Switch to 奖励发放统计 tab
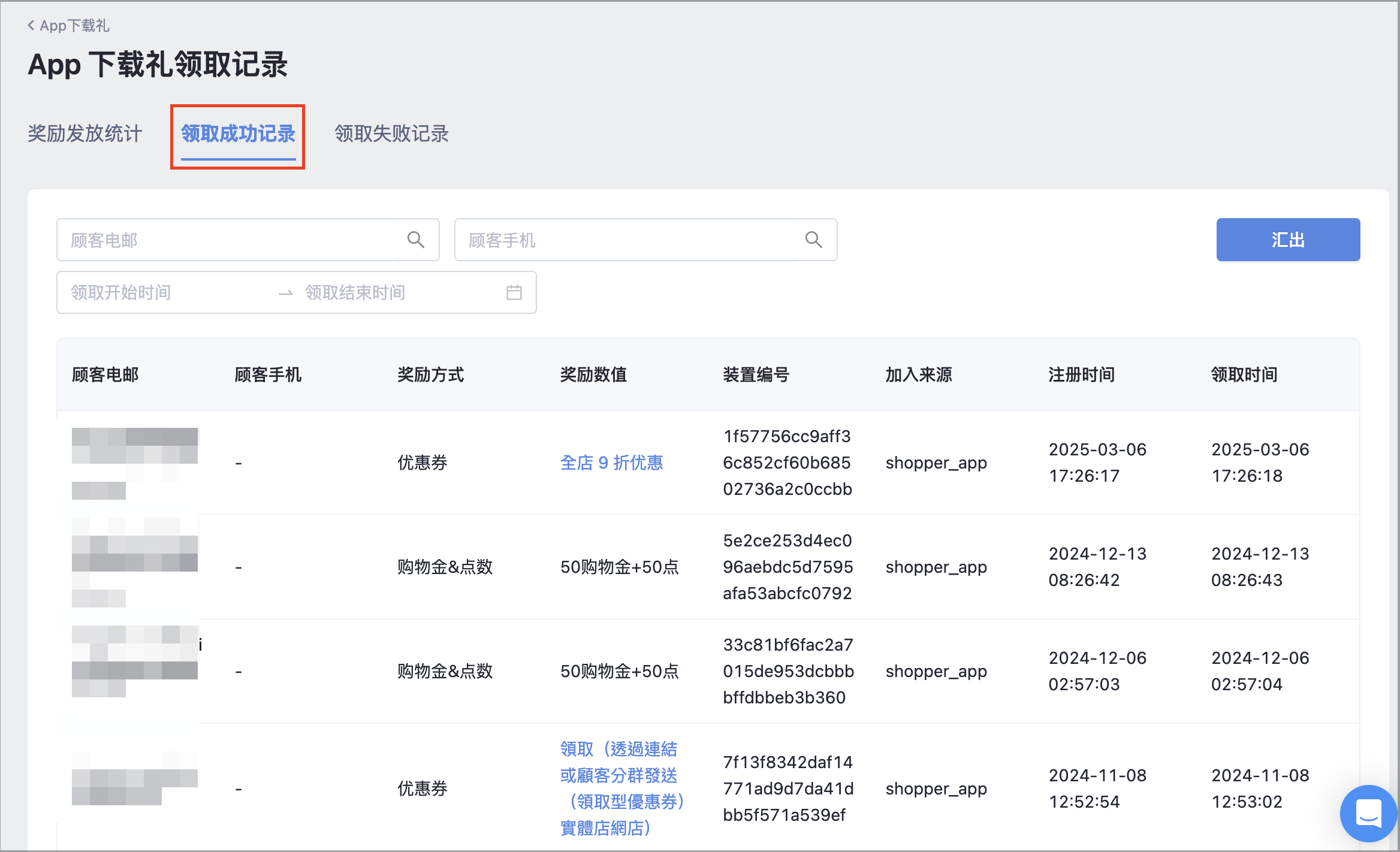1400x852 pixels. pos(85,134)
